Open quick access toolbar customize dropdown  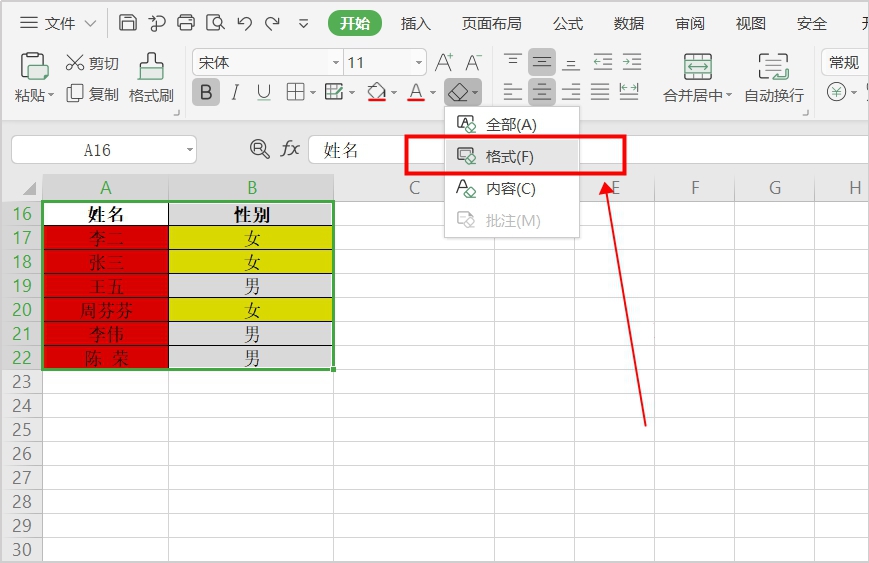(303, 24)
